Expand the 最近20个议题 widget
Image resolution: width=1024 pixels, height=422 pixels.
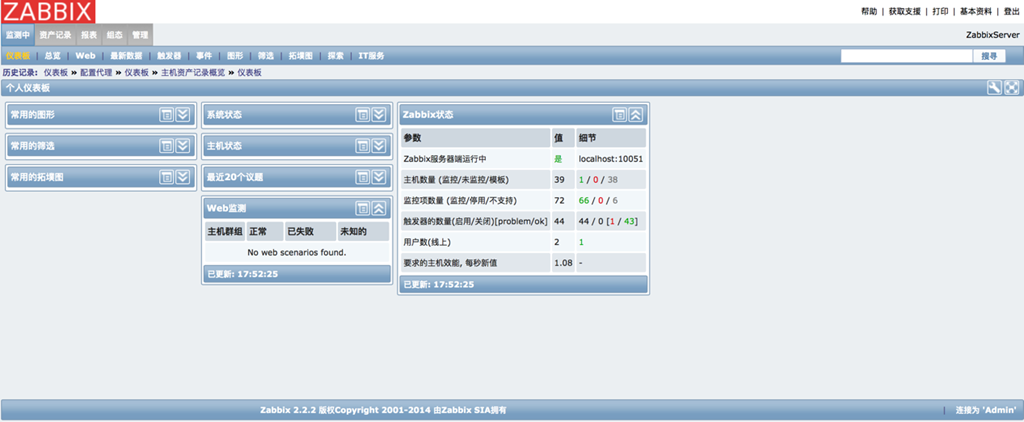click(x=379, y=177)
